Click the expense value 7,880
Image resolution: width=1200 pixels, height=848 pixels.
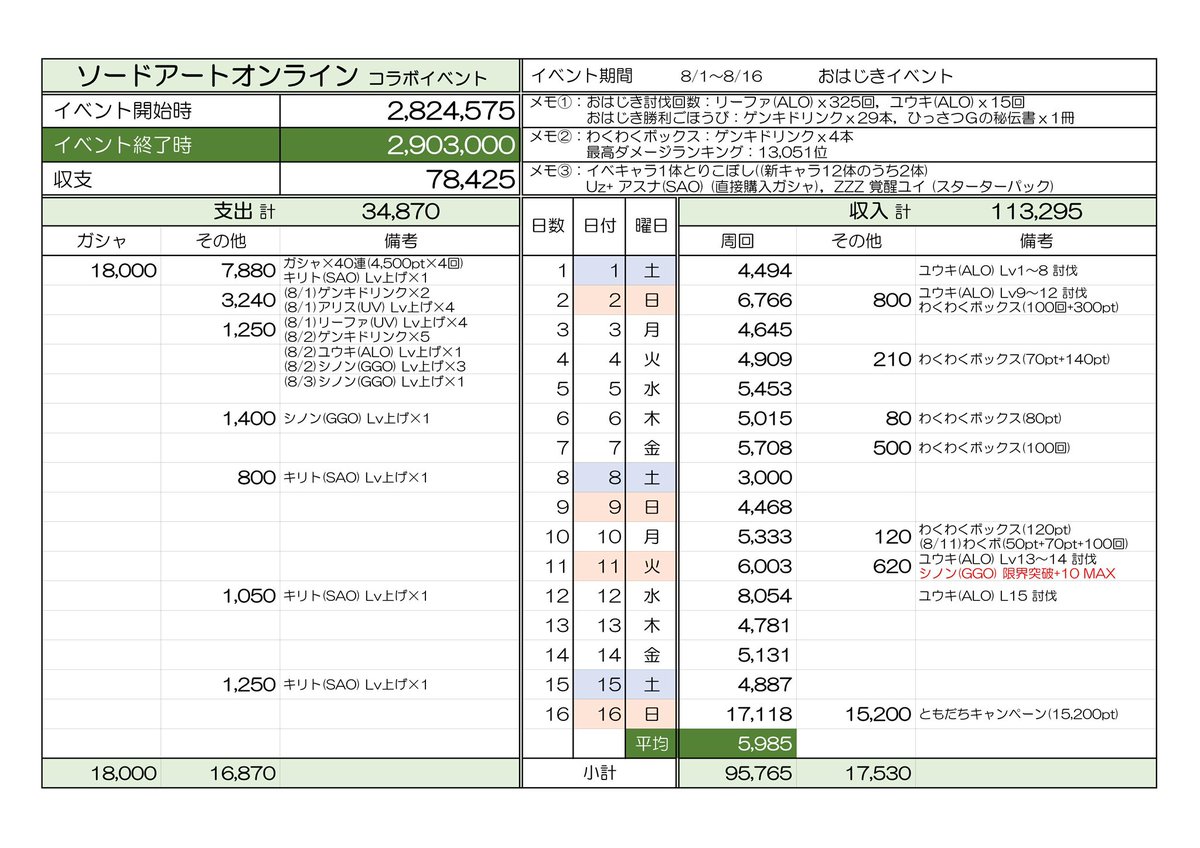(x=247, y=270)
